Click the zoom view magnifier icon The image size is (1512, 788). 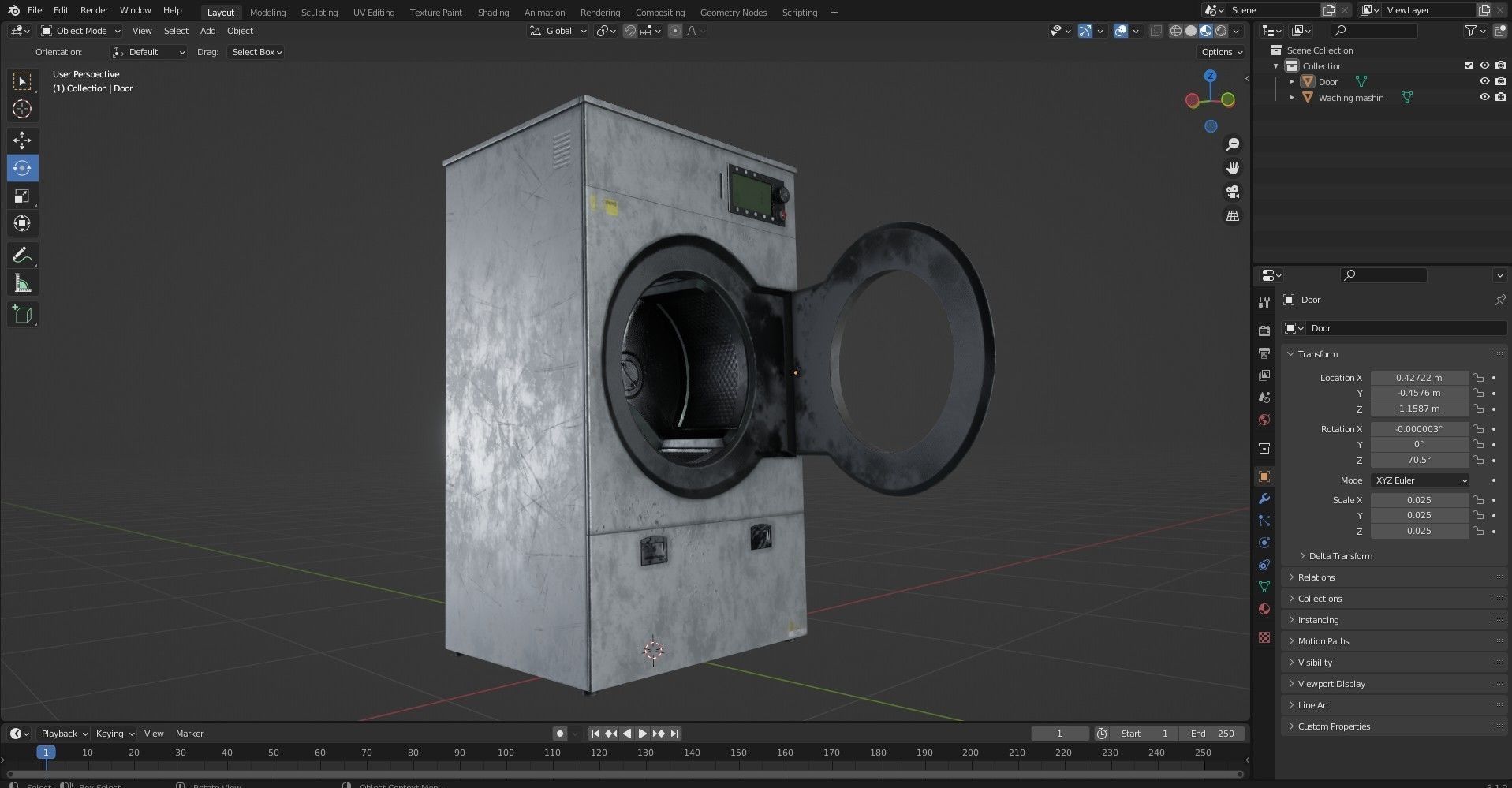click(1232, 144)
